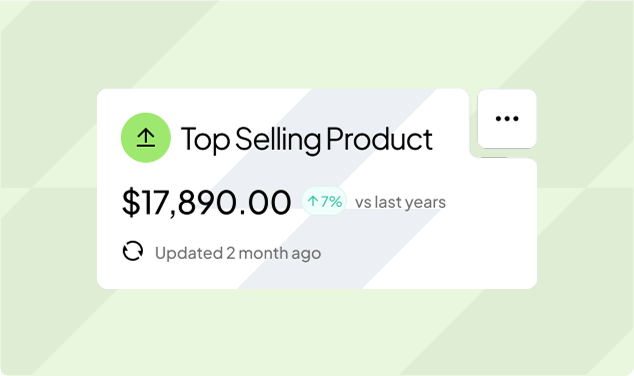Select the 7% growth badge
The image size is (634, 376).
(324, 201)
